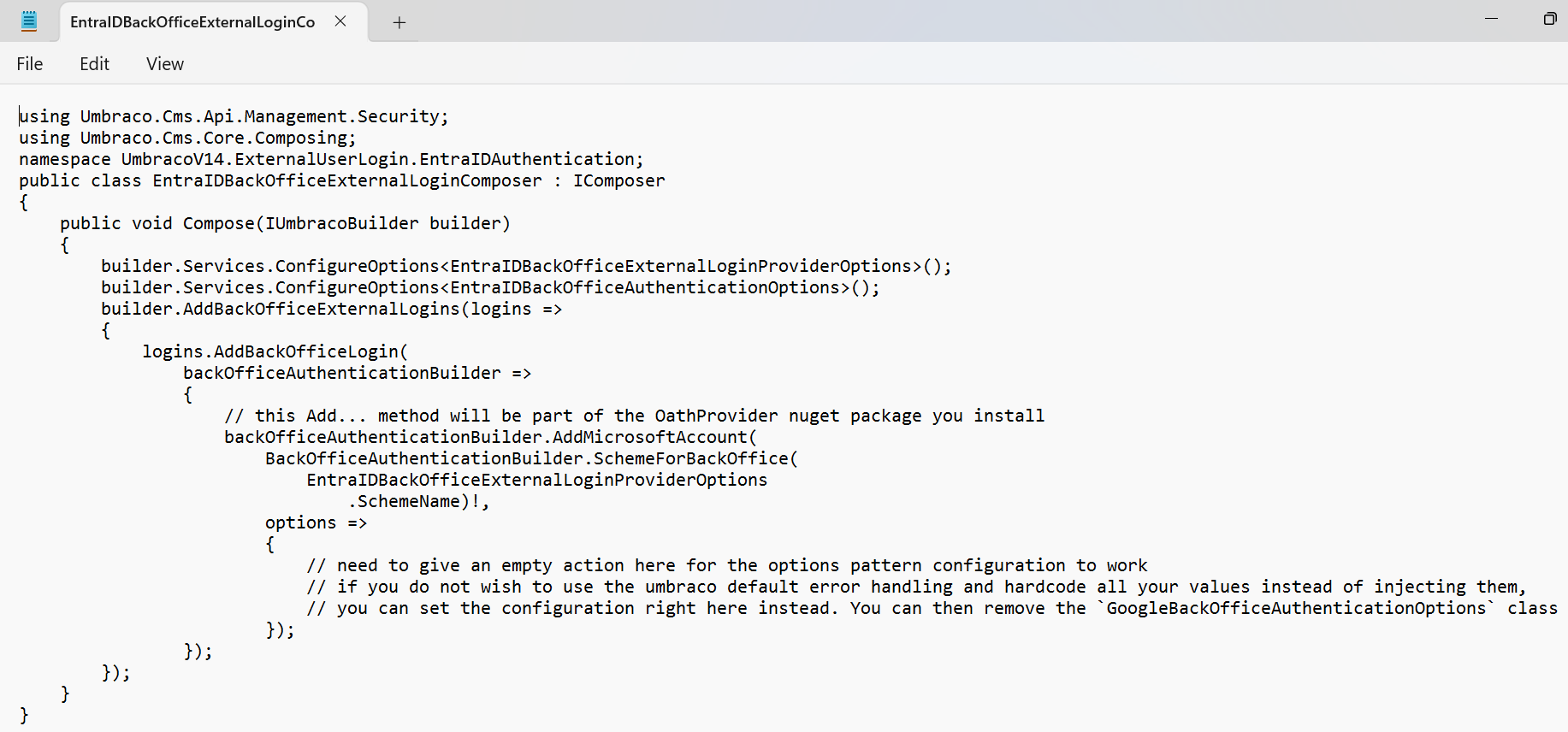Open the Edit menu

(x=94, y=64)
